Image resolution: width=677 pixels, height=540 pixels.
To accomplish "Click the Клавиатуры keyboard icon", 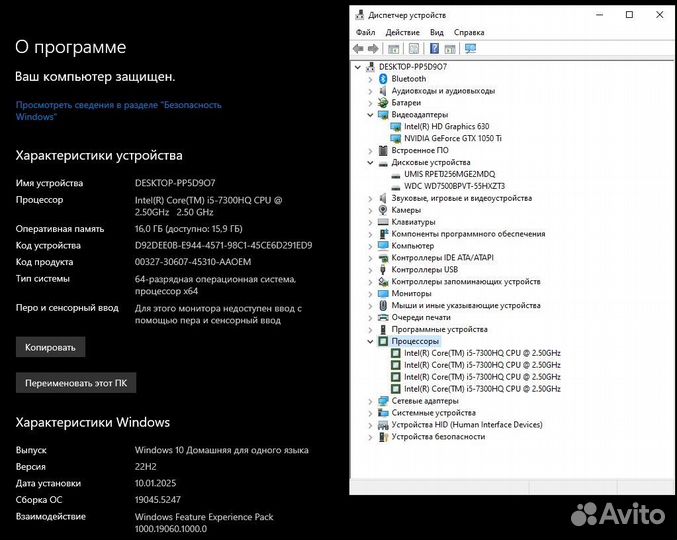I will click(x=383, y=222).
